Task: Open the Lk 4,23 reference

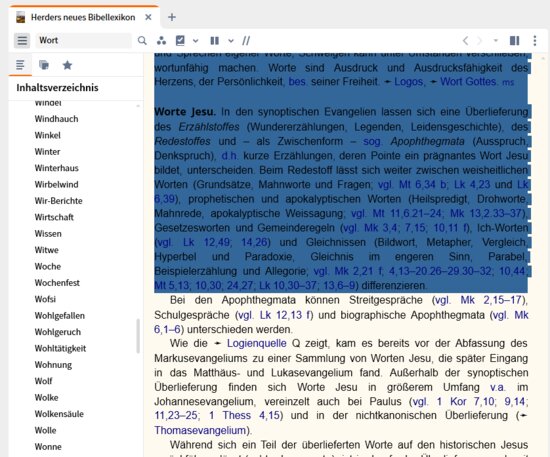Action: click(x=472, y=184)
